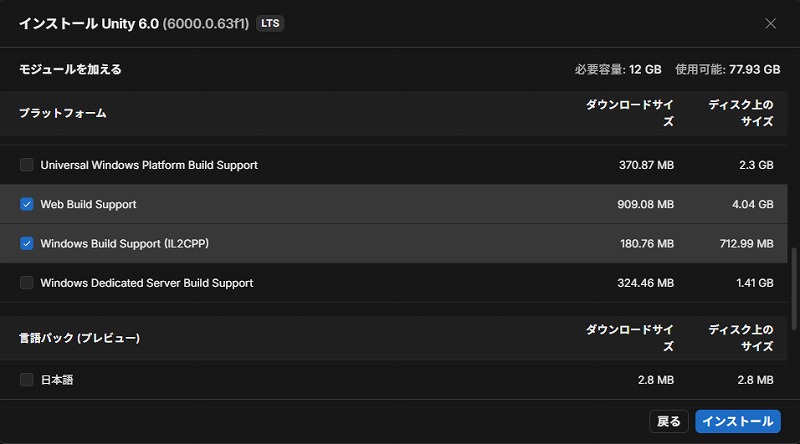800x444 pixels.
Task: Uncheck Windows Build Support (IL2CPP)
Action: tap(27, 243)
